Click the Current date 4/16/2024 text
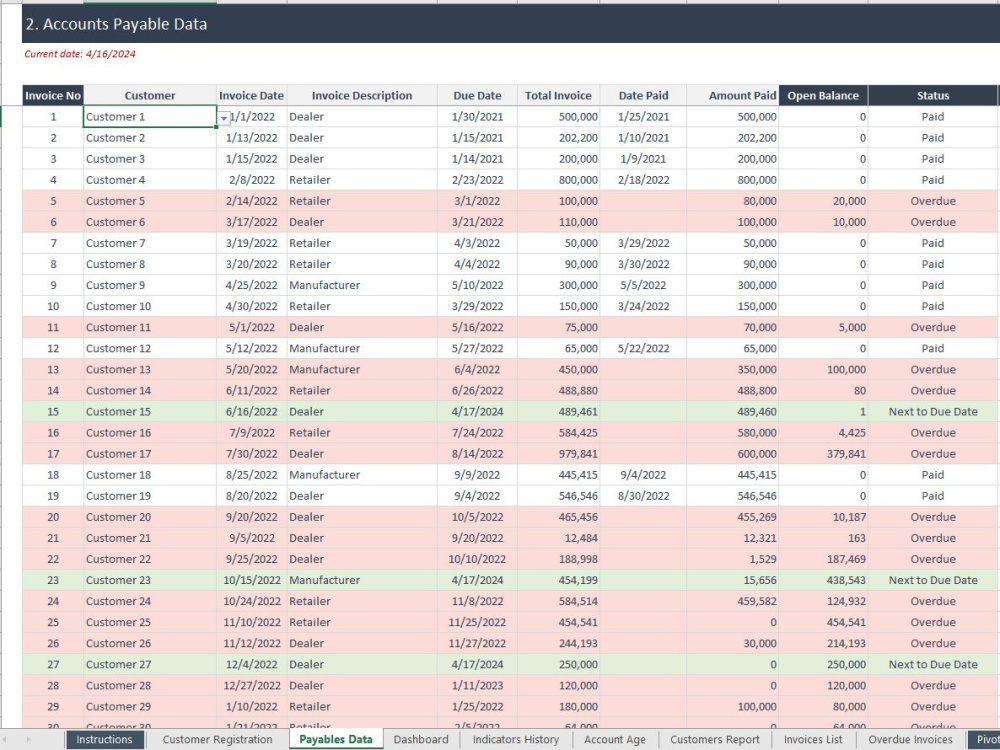This screenshot has width=1000, height=750. (80, 54)
